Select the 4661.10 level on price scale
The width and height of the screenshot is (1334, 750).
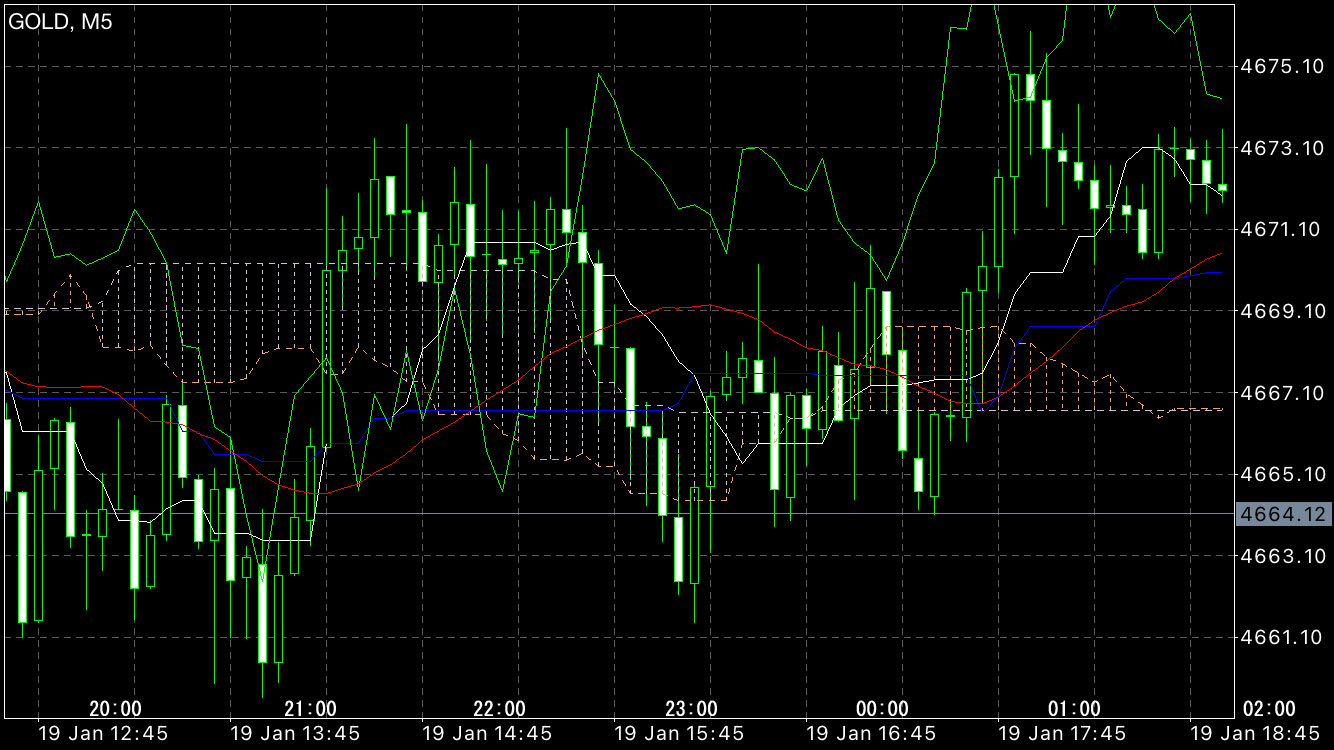1282,637
